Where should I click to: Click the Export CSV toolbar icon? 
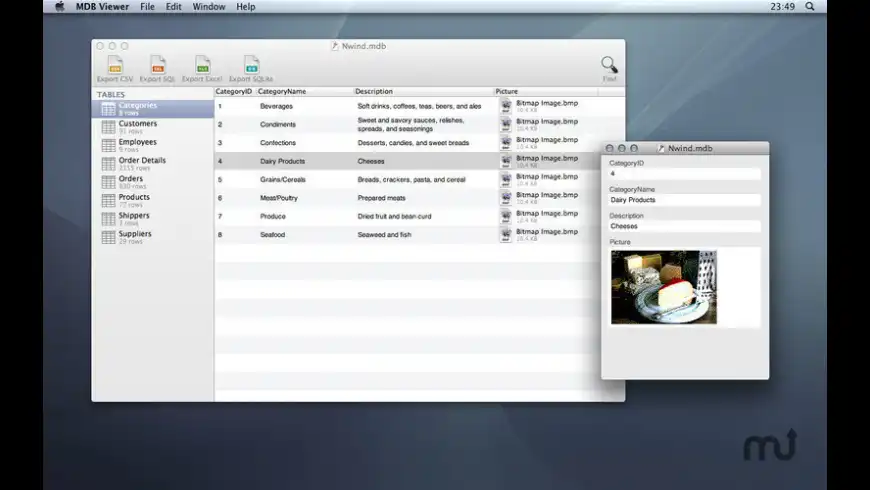pyautogui.click(x=114, y=66)
